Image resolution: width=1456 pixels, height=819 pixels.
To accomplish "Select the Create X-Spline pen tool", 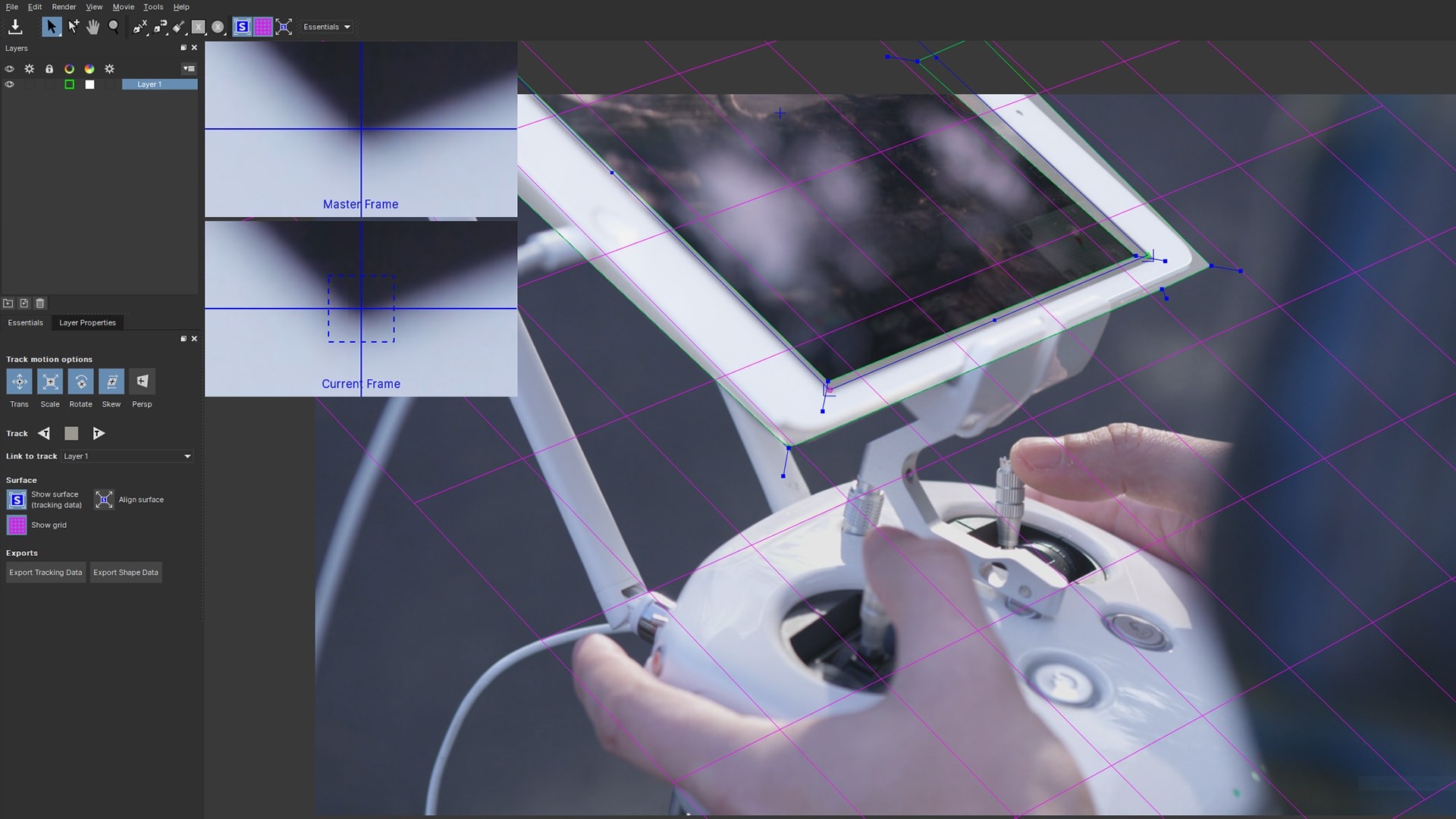I will [140, 27].
